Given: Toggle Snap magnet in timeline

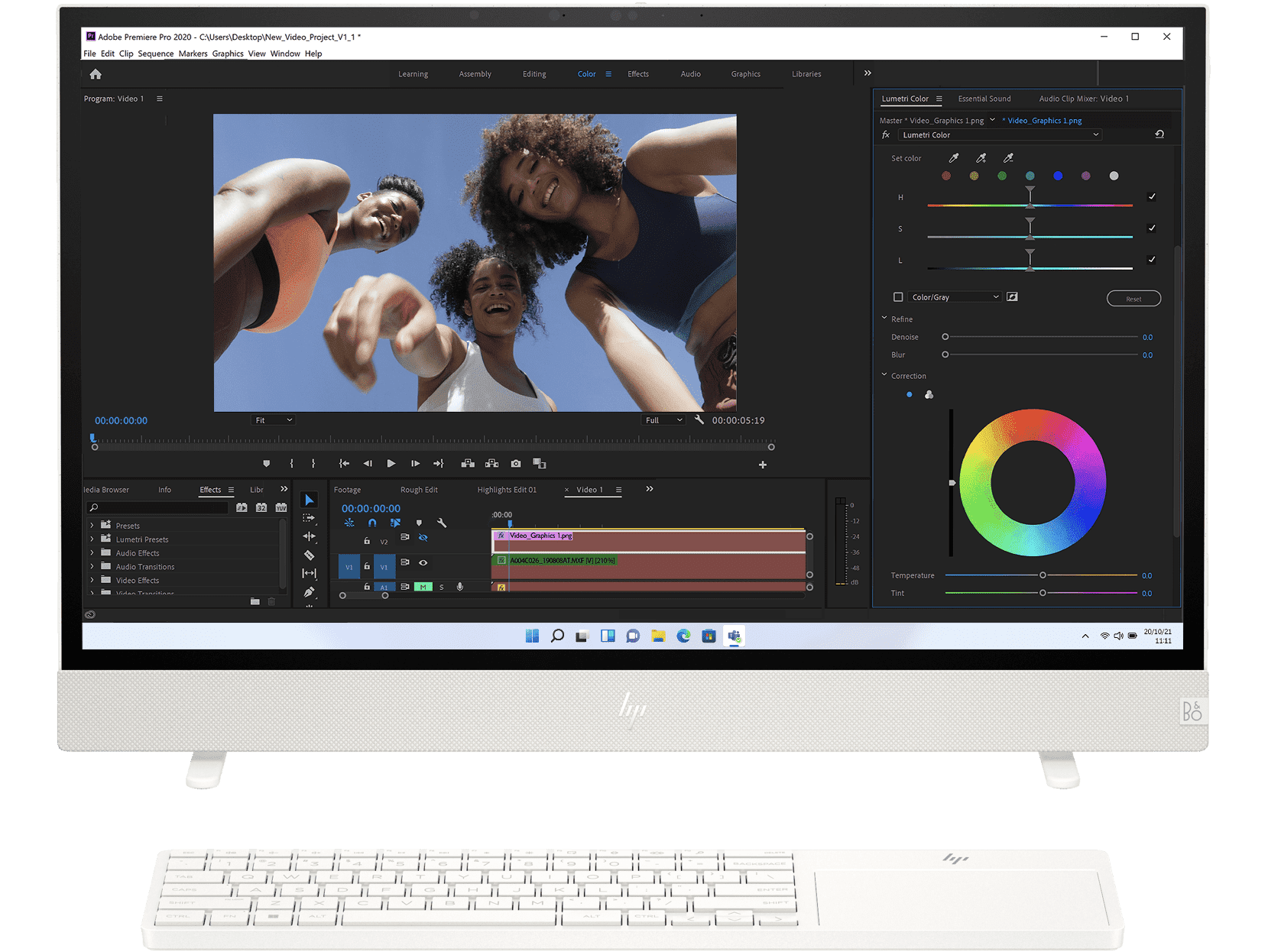Looking at the screenshot, I should click(372, 523).
